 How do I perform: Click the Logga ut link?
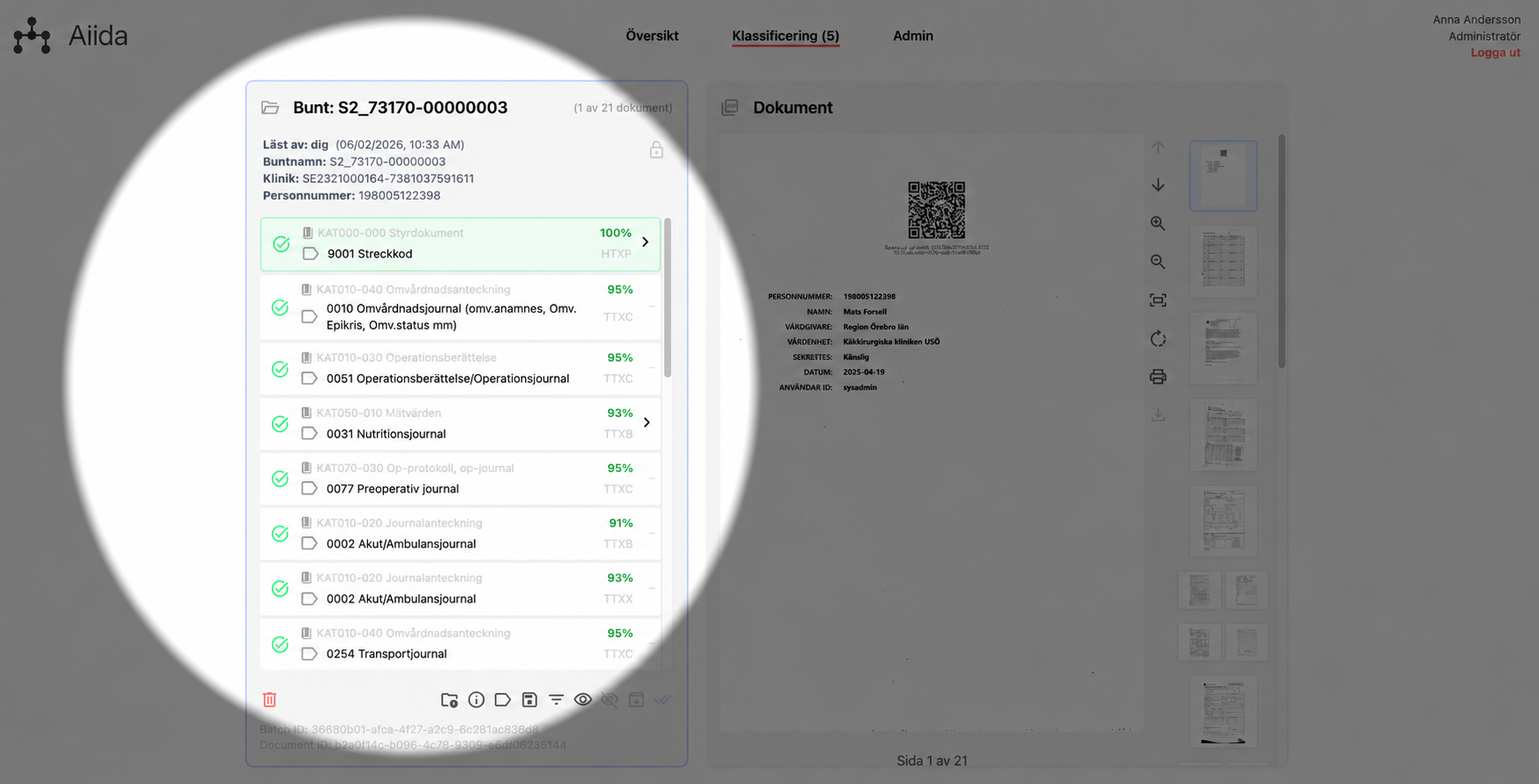coord(1495,53)
